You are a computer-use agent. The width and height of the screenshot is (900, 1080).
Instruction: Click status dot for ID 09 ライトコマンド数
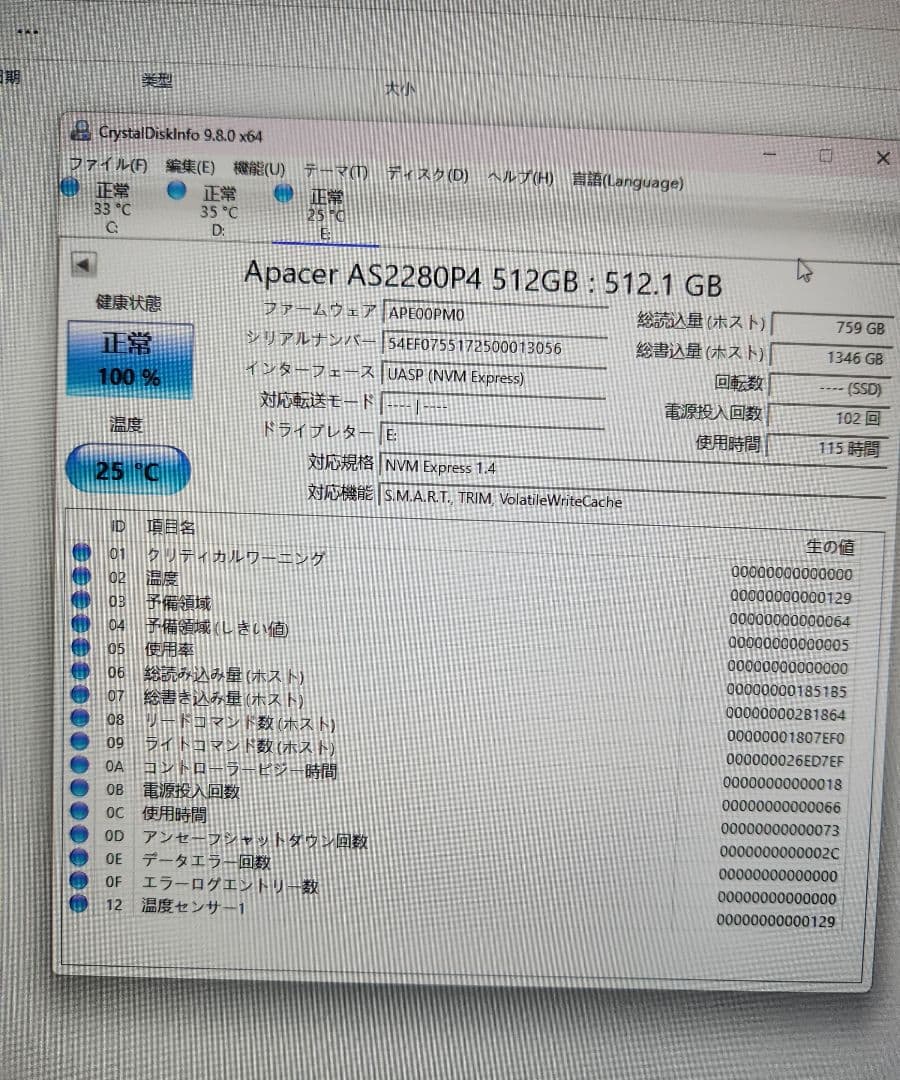(x=80, y=740)
